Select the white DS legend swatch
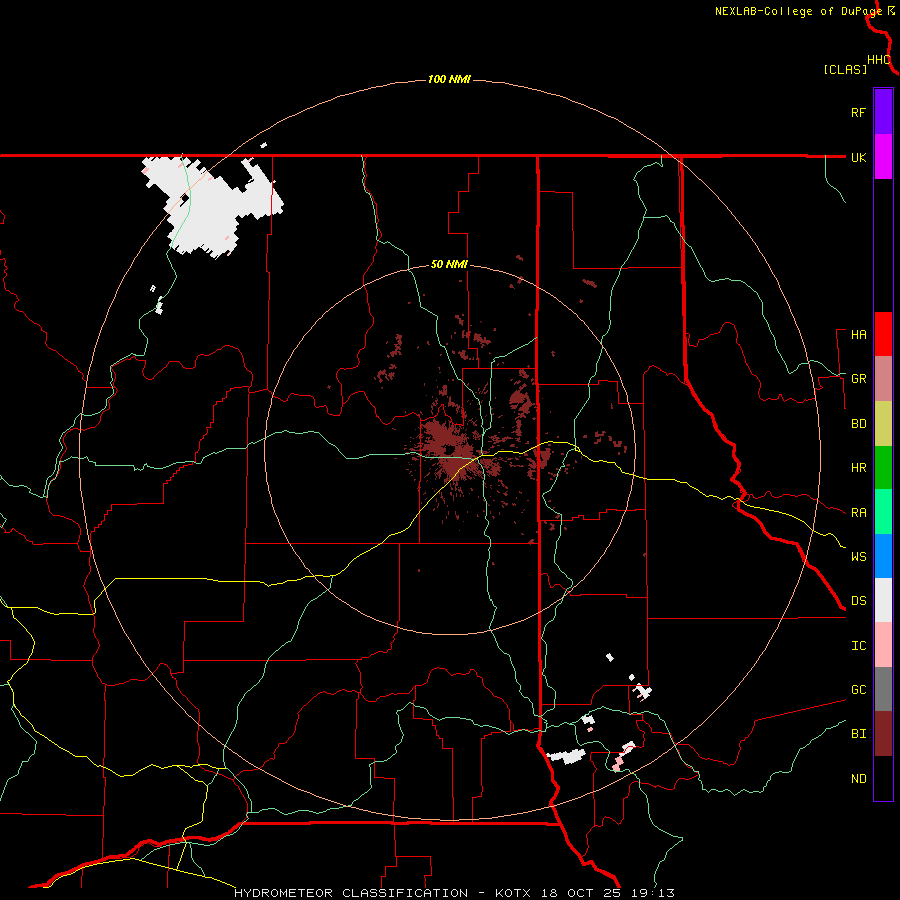Image resolution: width=900 pixels, height=900 pixels. (x=883, y=600)
